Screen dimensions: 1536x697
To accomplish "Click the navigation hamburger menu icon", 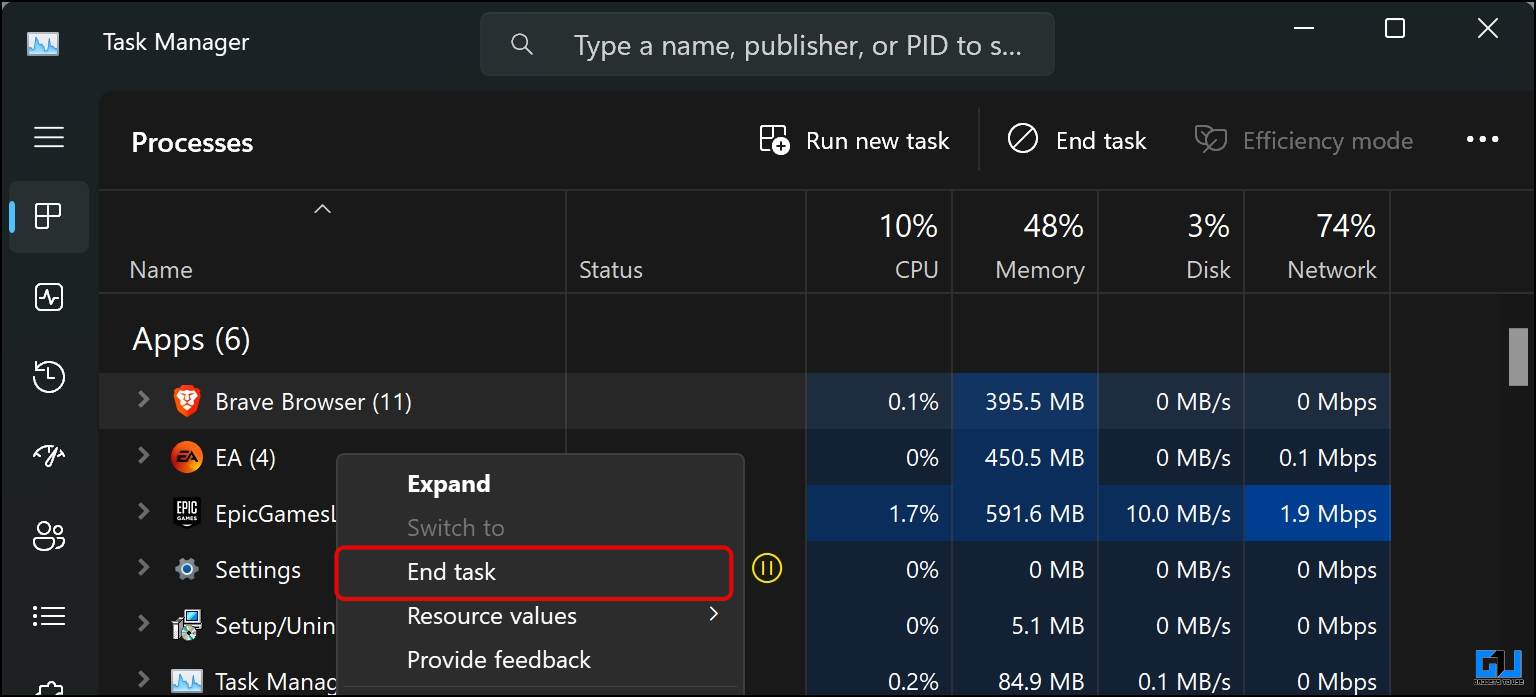I will pyautogui.click(x=48, y=138).
